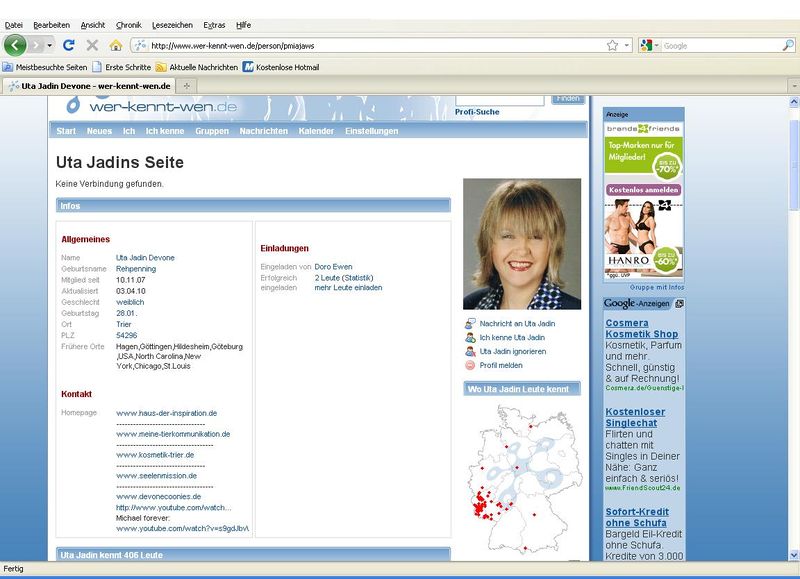
Task: Open the back/forward history dropdown arrow
Action: (x=50, y=45)
